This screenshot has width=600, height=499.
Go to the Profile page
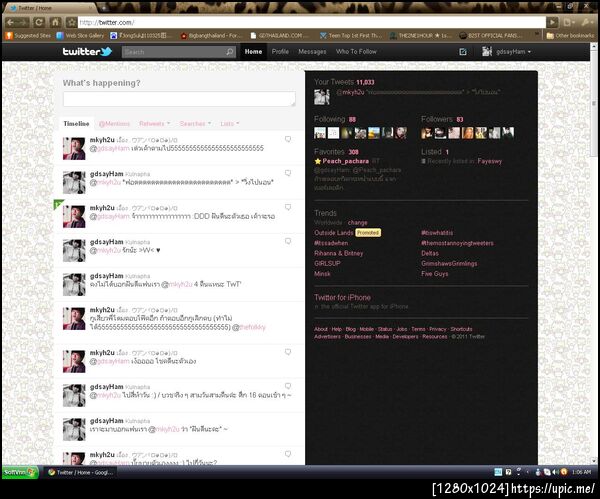point(280,52)
